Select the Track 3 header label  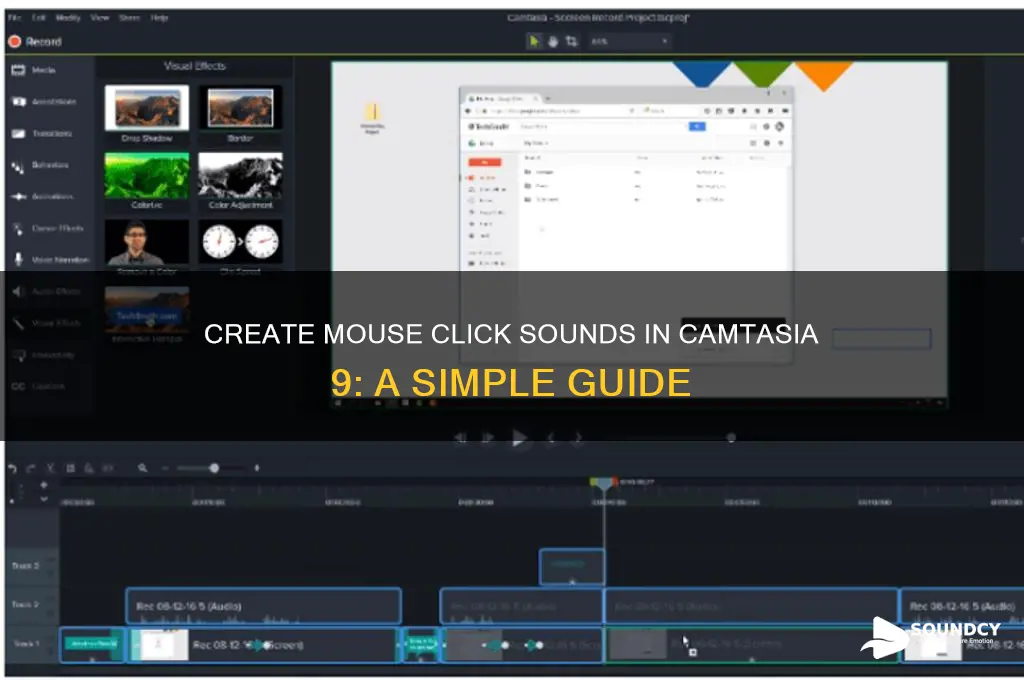pos(25,566)
